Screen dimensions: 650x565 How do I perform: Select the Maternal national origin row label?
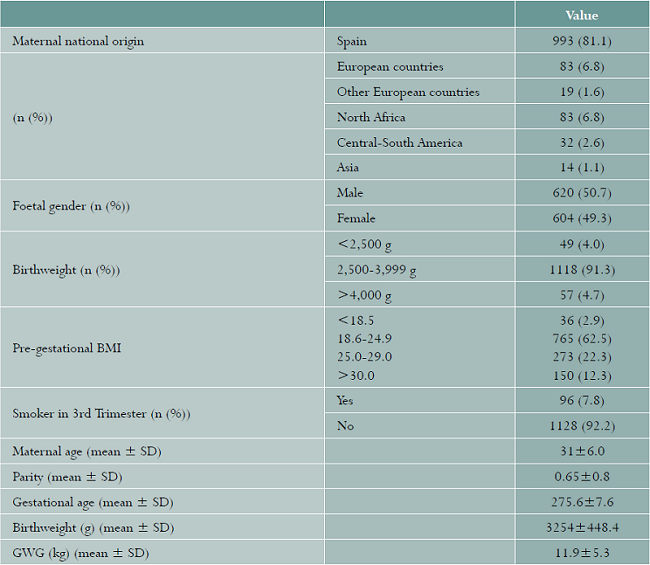pos(78,41)
